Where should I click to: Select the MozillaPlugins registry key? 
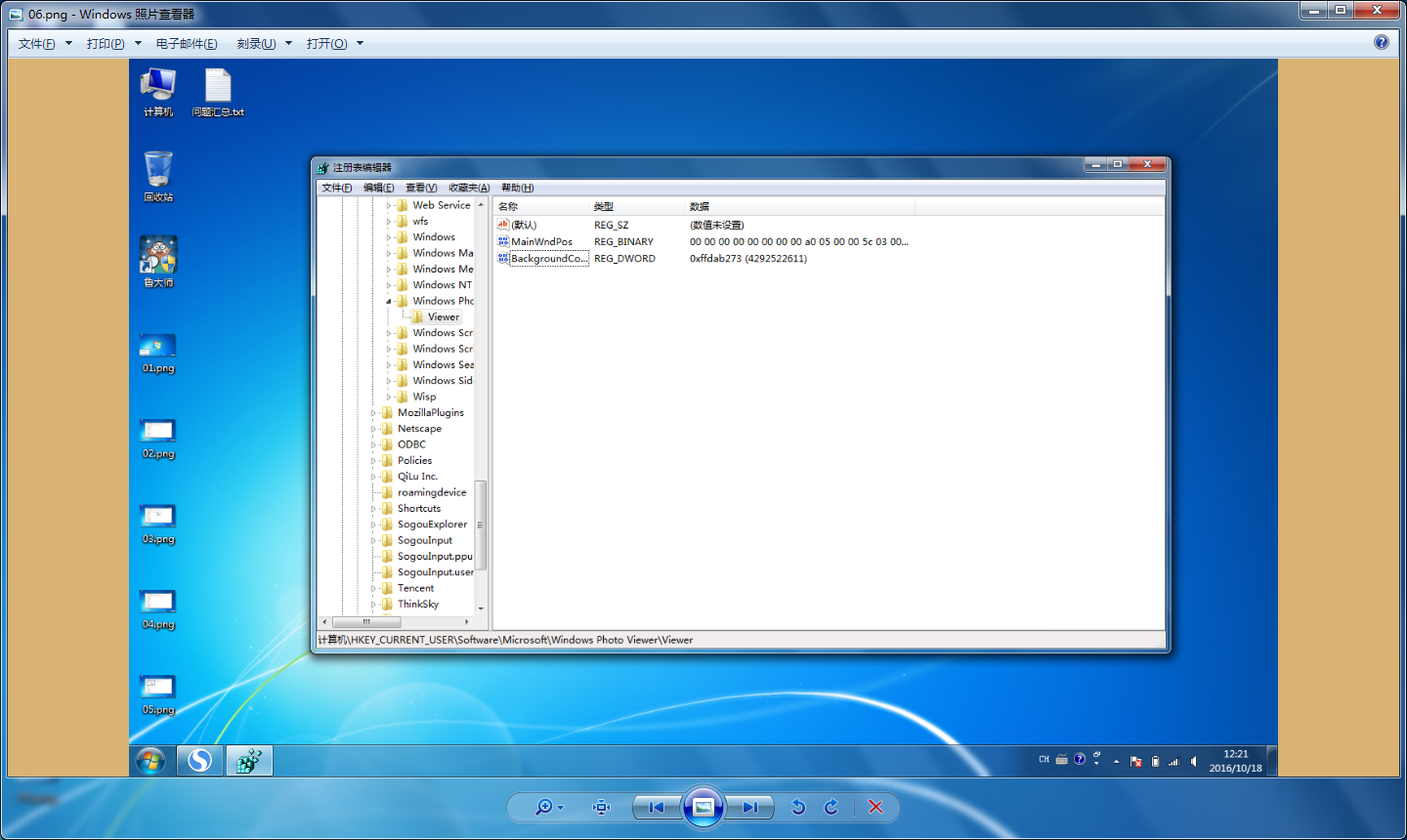423,412
